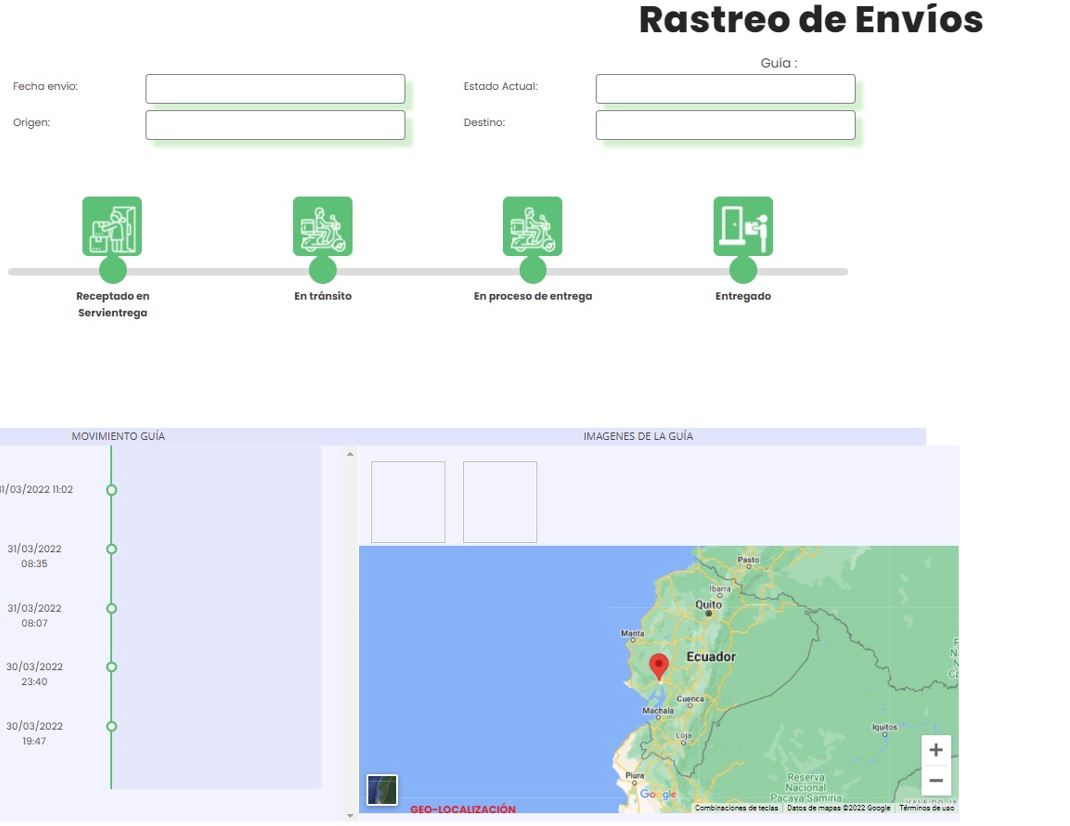Click the 30/03/2022 19:47 movement marker
This screenshot has width=1070, height=826.
tap(111, 726)
